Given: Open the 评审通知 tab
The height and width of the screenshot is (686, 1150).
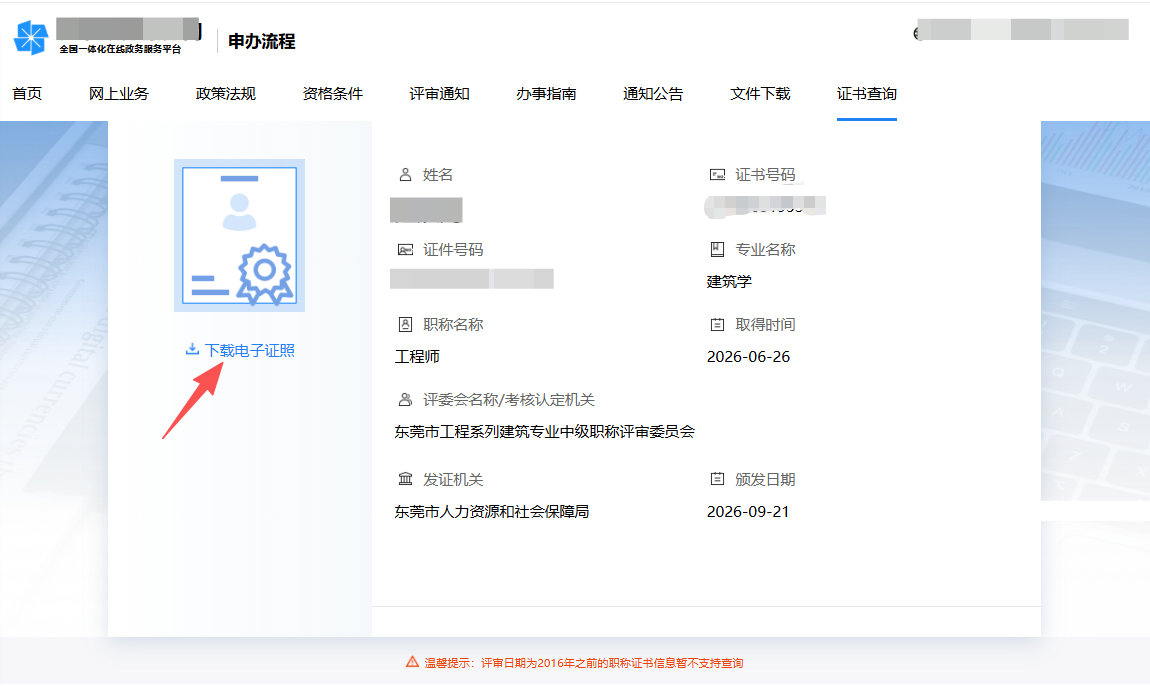Looking at the screenshot, I should 439,94.
